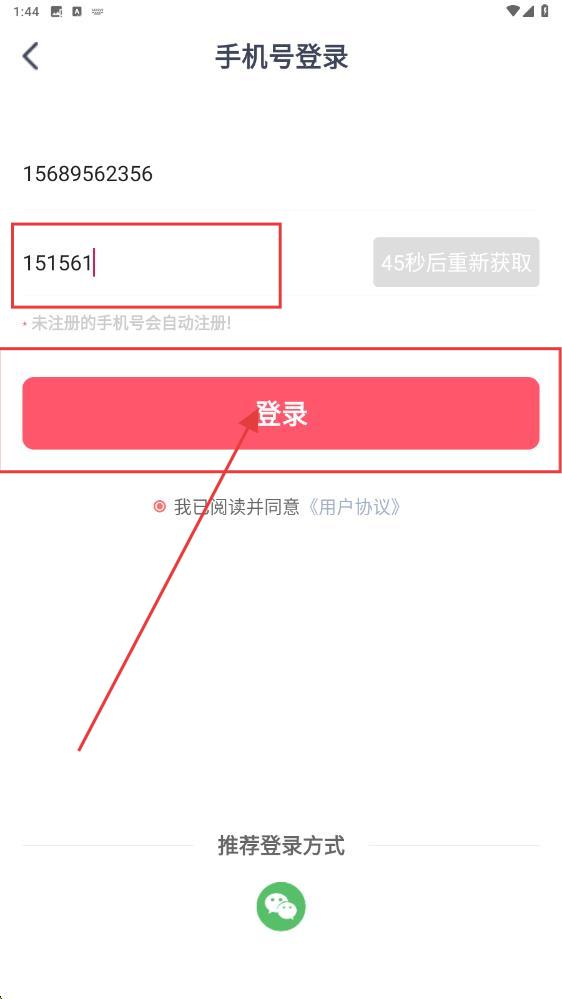Toggle the 我已阅读并同意 agreement radio button
Viewport: 562px width, 999px height.
pyautogui.click(x=159, y=507)
